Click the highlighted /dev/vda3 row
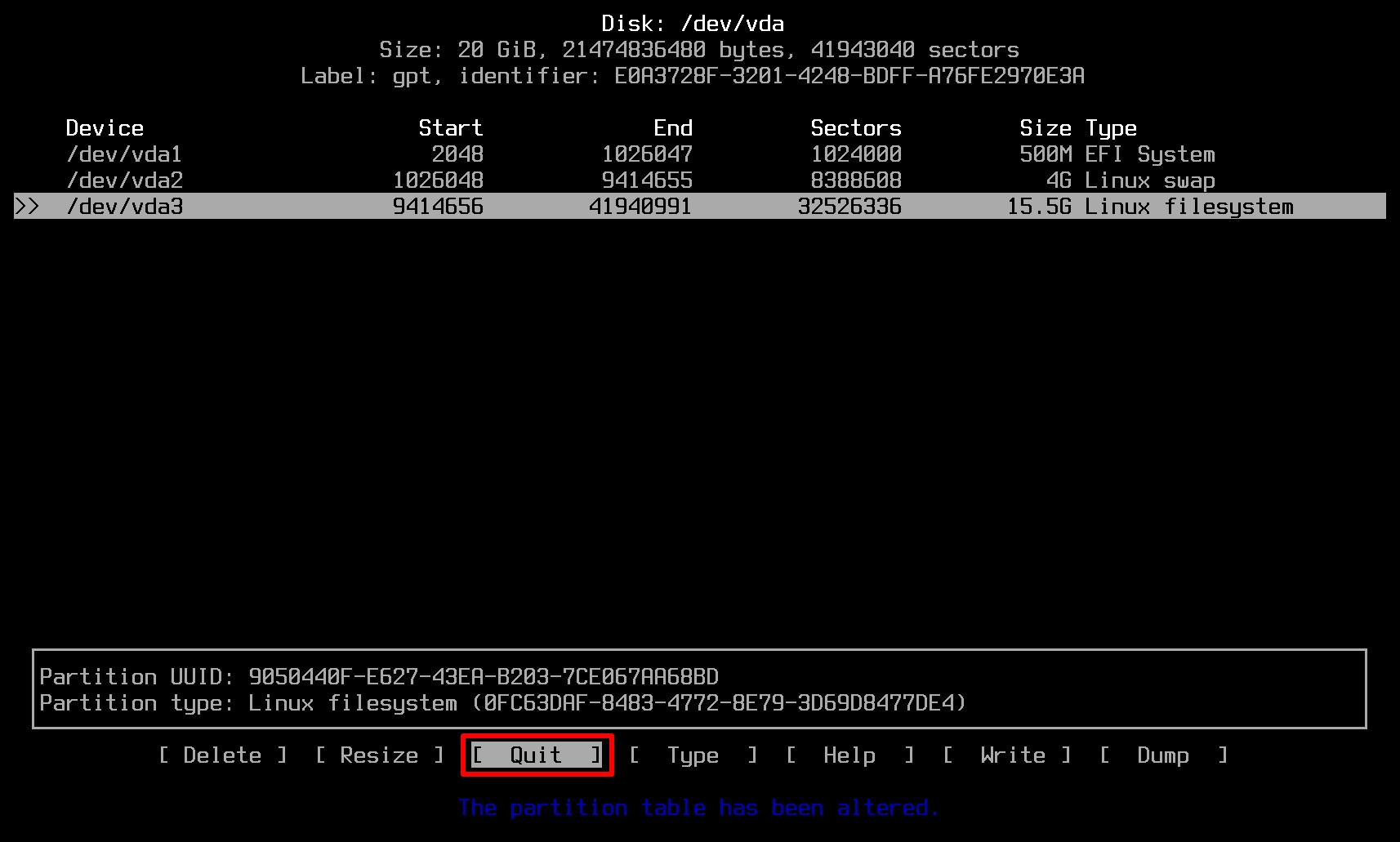This screenshot has width=1400, height=842. tap(700, 206)
